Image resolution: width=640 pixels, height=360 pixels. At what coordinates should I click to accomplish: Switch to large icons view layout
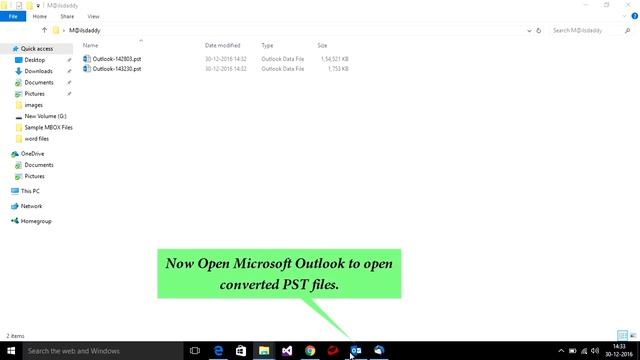tap(633, 336)
